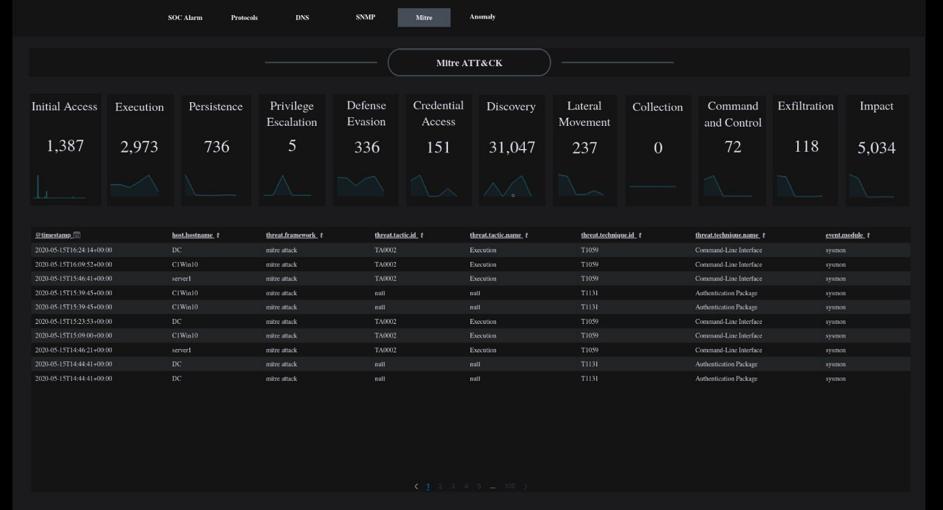Click the Impact trend sparkline
The image size is (943, 510).
coord(876,187)
